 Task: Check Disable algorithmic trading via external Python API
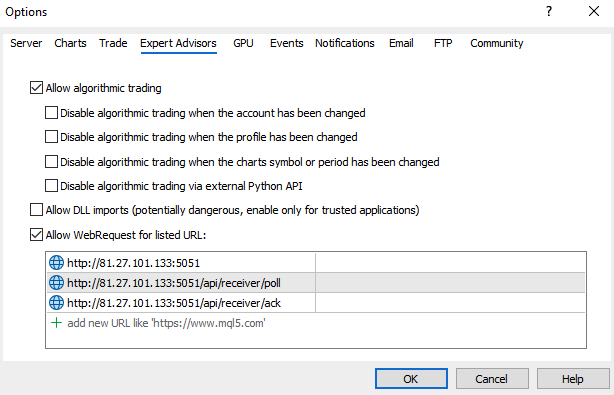tap(51, 186)
